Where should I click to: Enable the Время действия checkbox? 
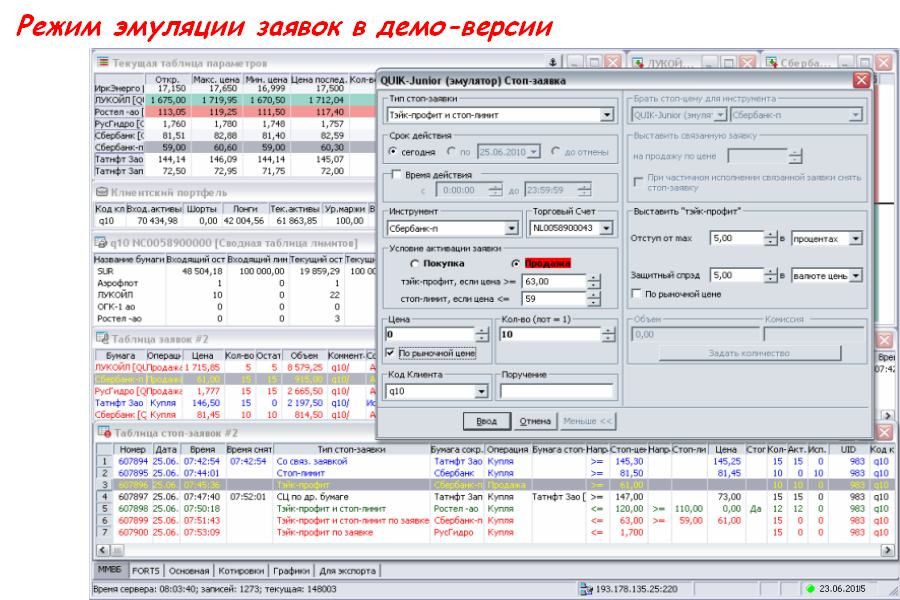(396, 175)
